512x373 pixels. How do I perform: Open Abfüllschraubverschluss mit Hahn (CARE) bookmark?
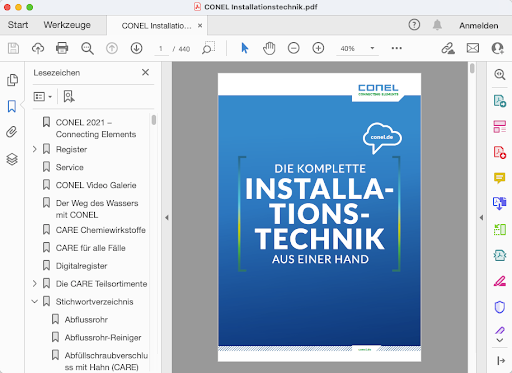106,361
